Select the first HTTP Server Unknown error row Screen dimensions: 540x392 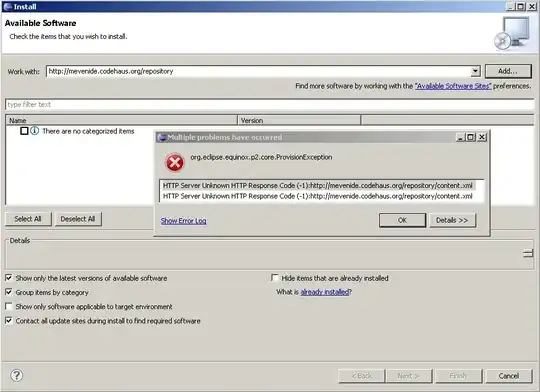[x=318, y=185]
